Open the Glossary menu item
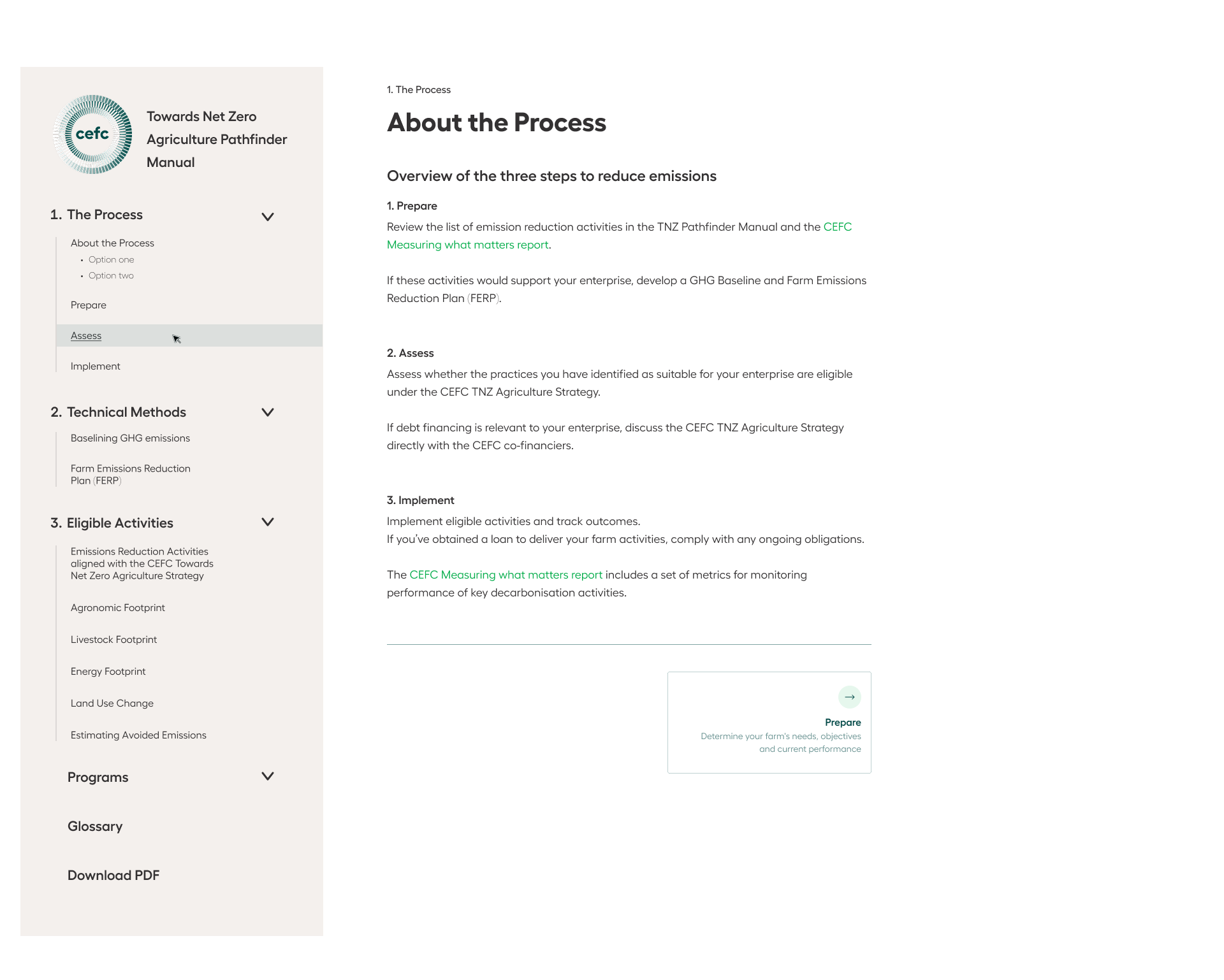 tap(95, 826)
